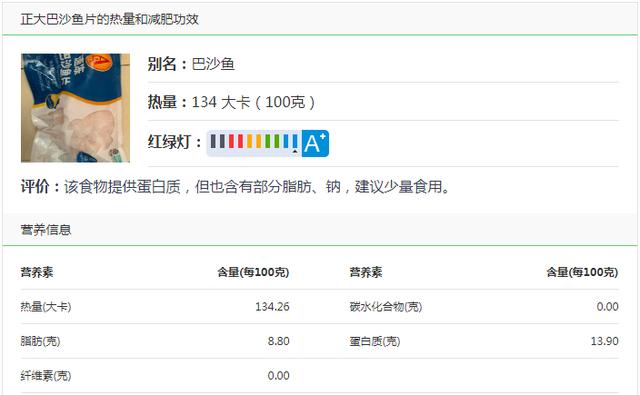Click the 别名： label
Viewport: 640px width, 395px height.
tap(168, 64)
